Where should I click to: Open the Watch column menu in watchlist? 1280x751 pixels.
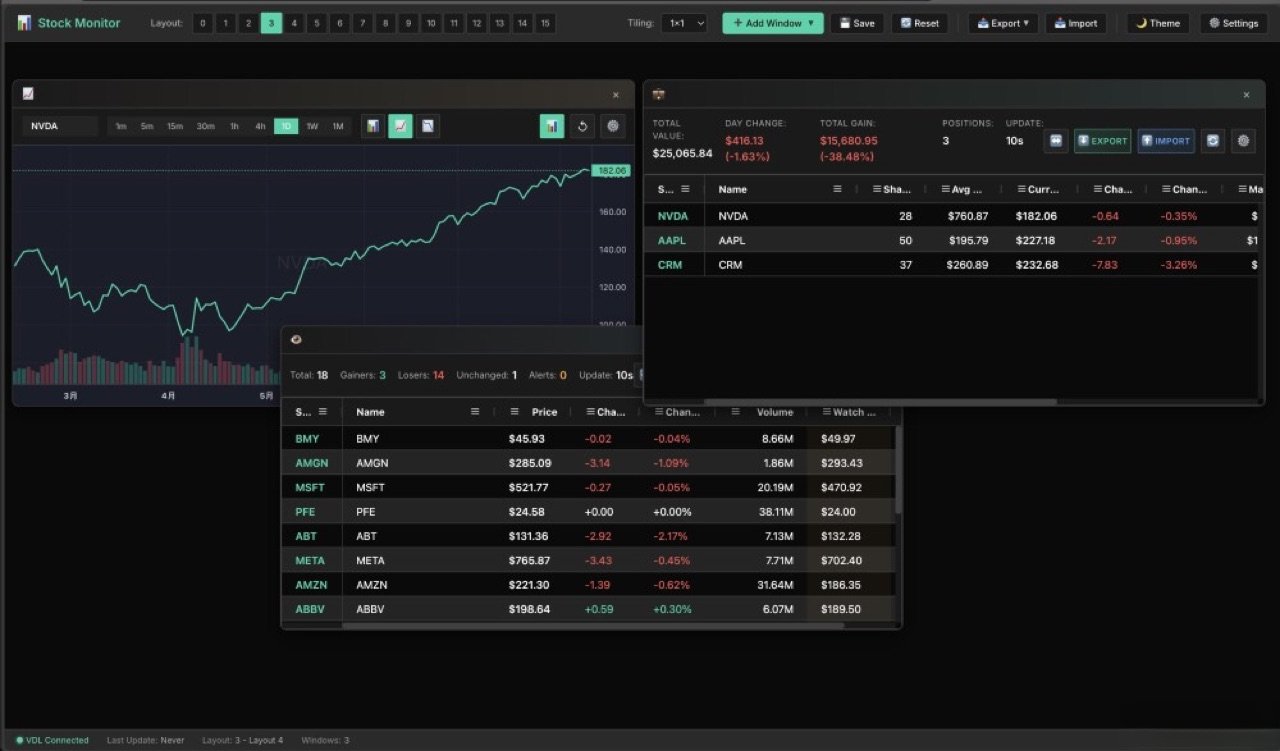[x=826, y=412]
